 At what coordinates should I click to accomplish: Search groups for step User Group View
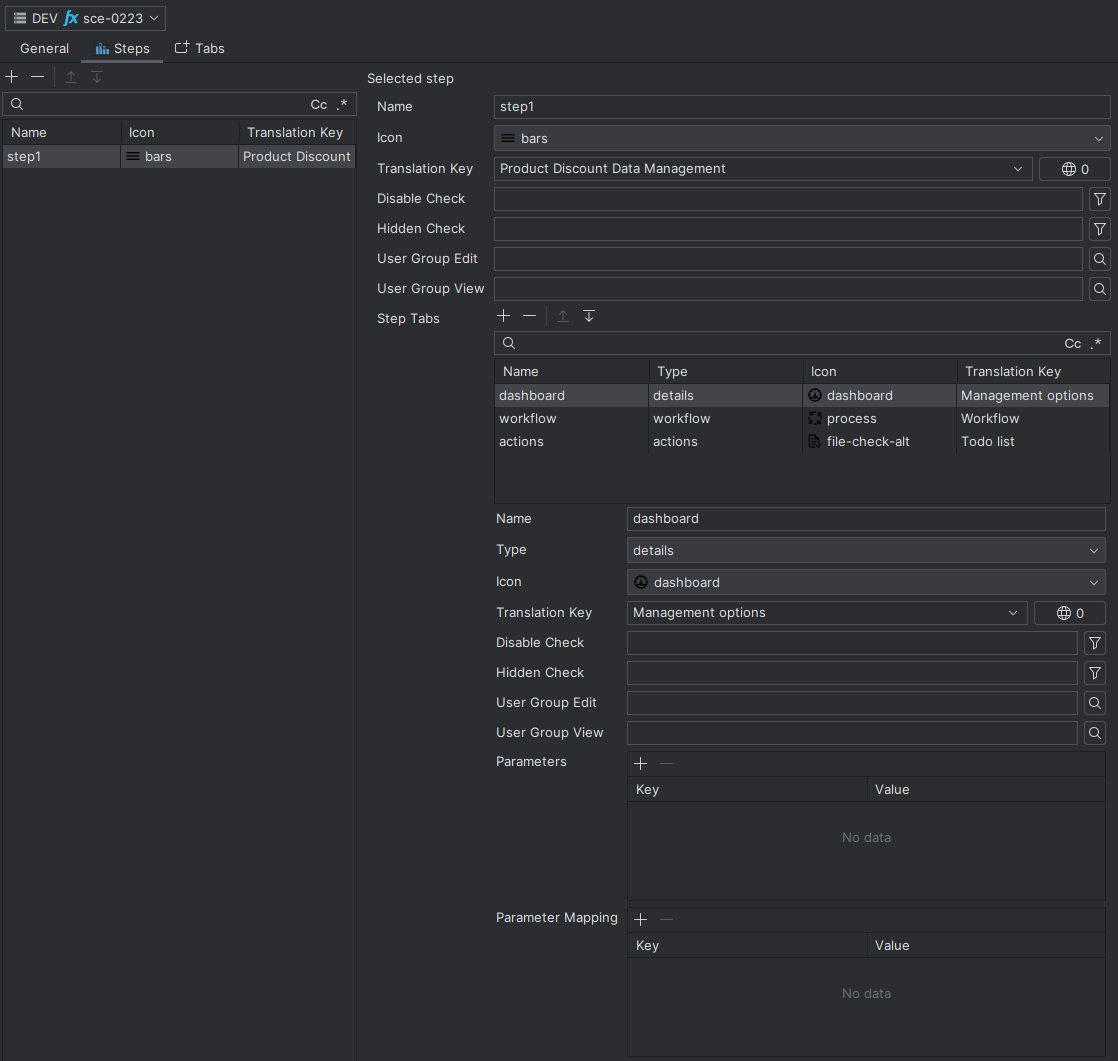point(1099,289)
